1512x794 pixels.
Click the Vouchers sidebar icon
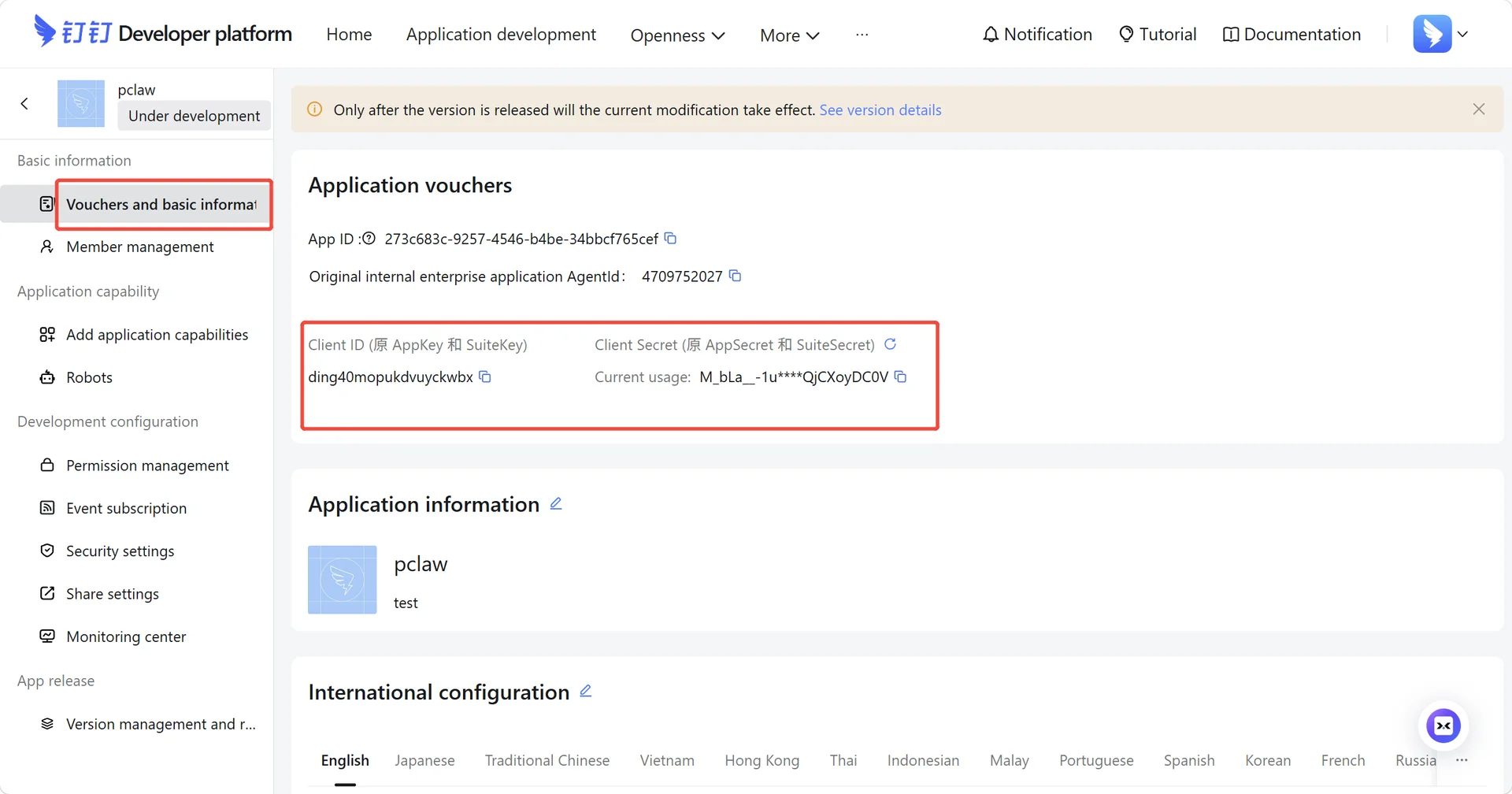click(x=47, y=204)
